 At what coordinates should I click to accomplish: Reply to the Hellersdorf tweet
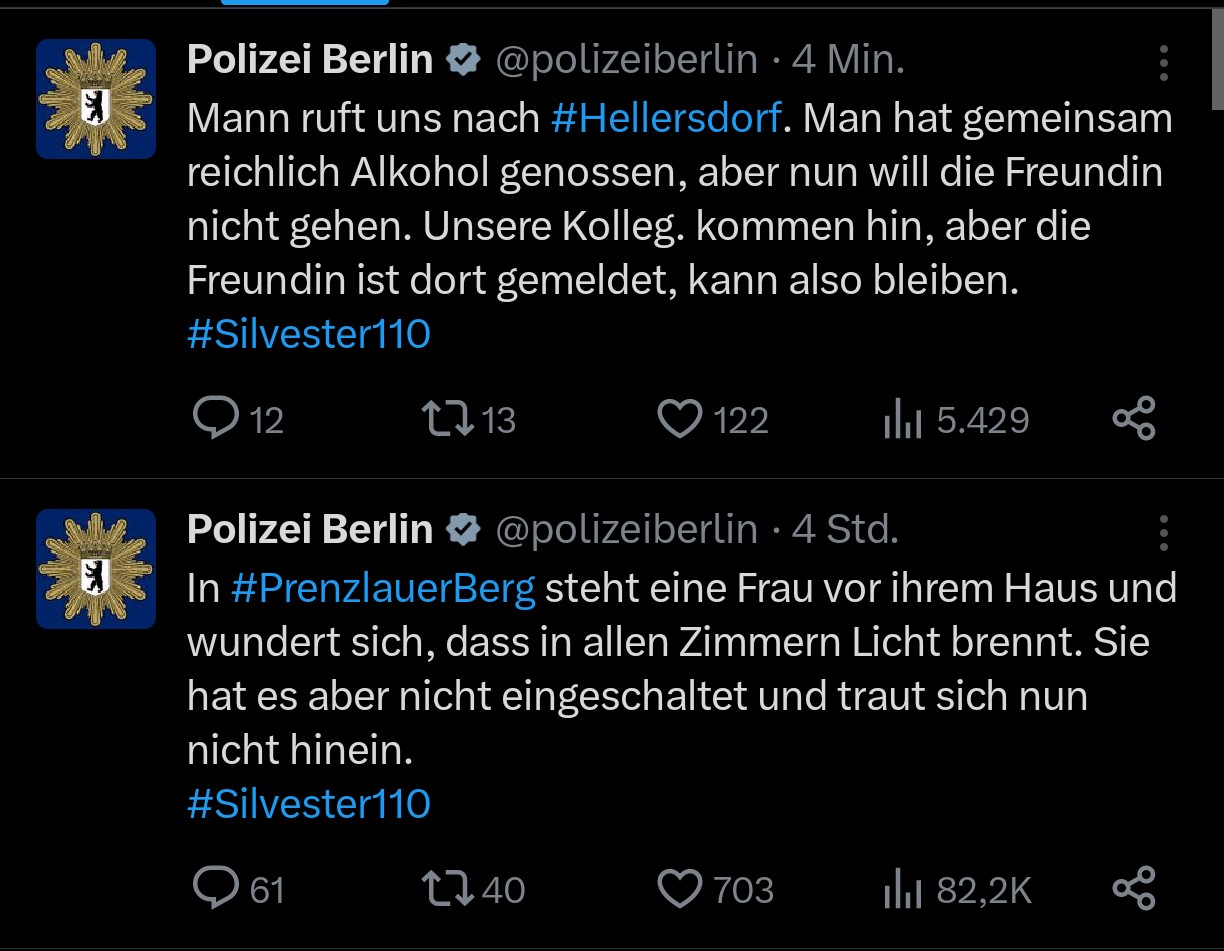click(216, 419)
